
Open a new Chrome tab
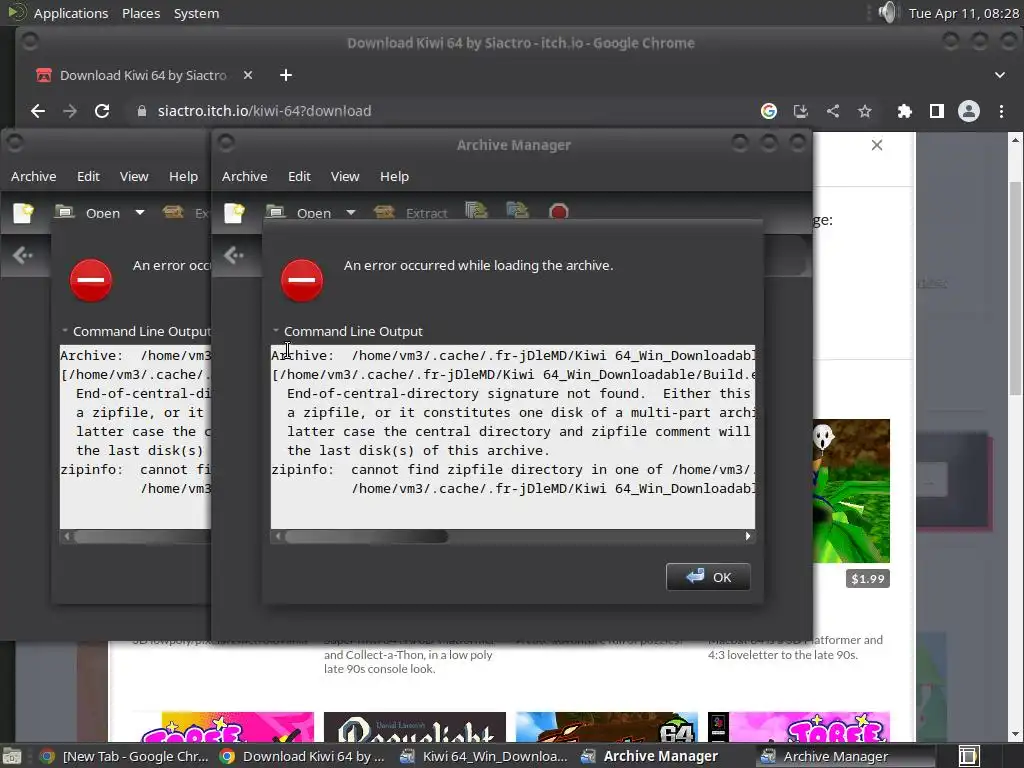[x=285, y=75]
